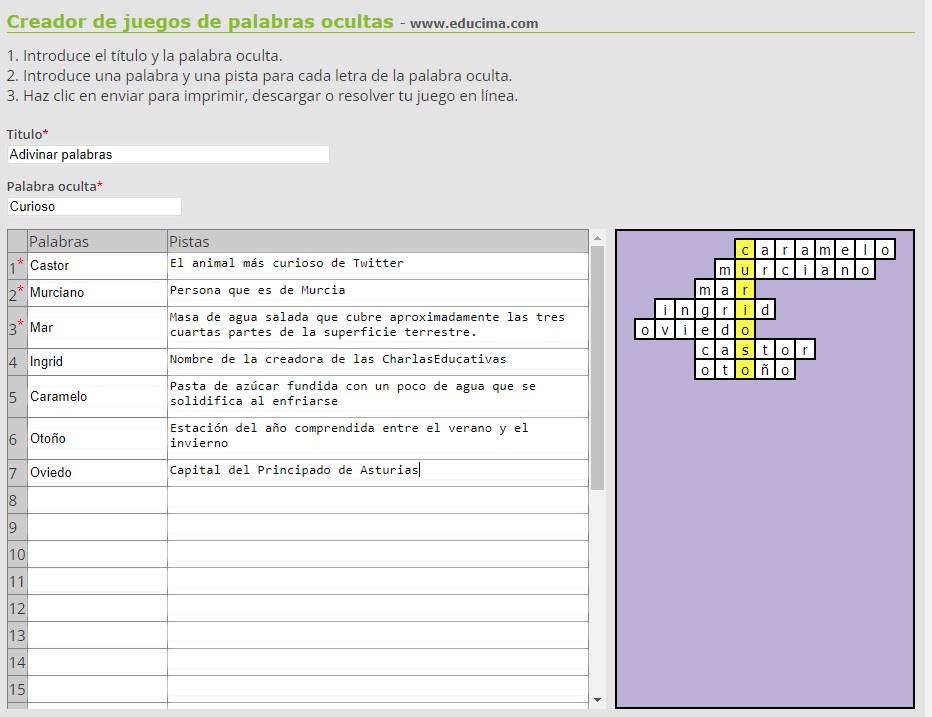The width and height of the screenshot is (932, 717).
Task: Click 'Creador de juegos de palabras ocultas' heading
Action: coord(200,22)
